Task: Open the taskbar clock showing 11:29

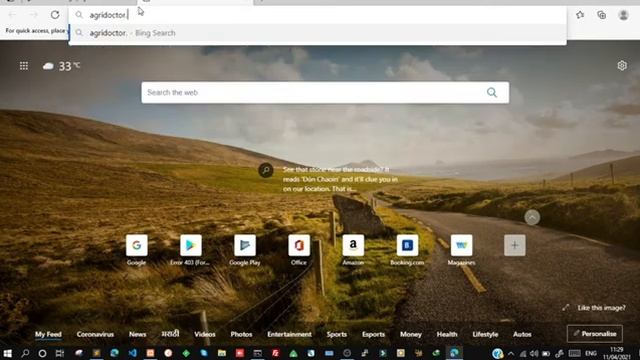Action: coord(617,353)
